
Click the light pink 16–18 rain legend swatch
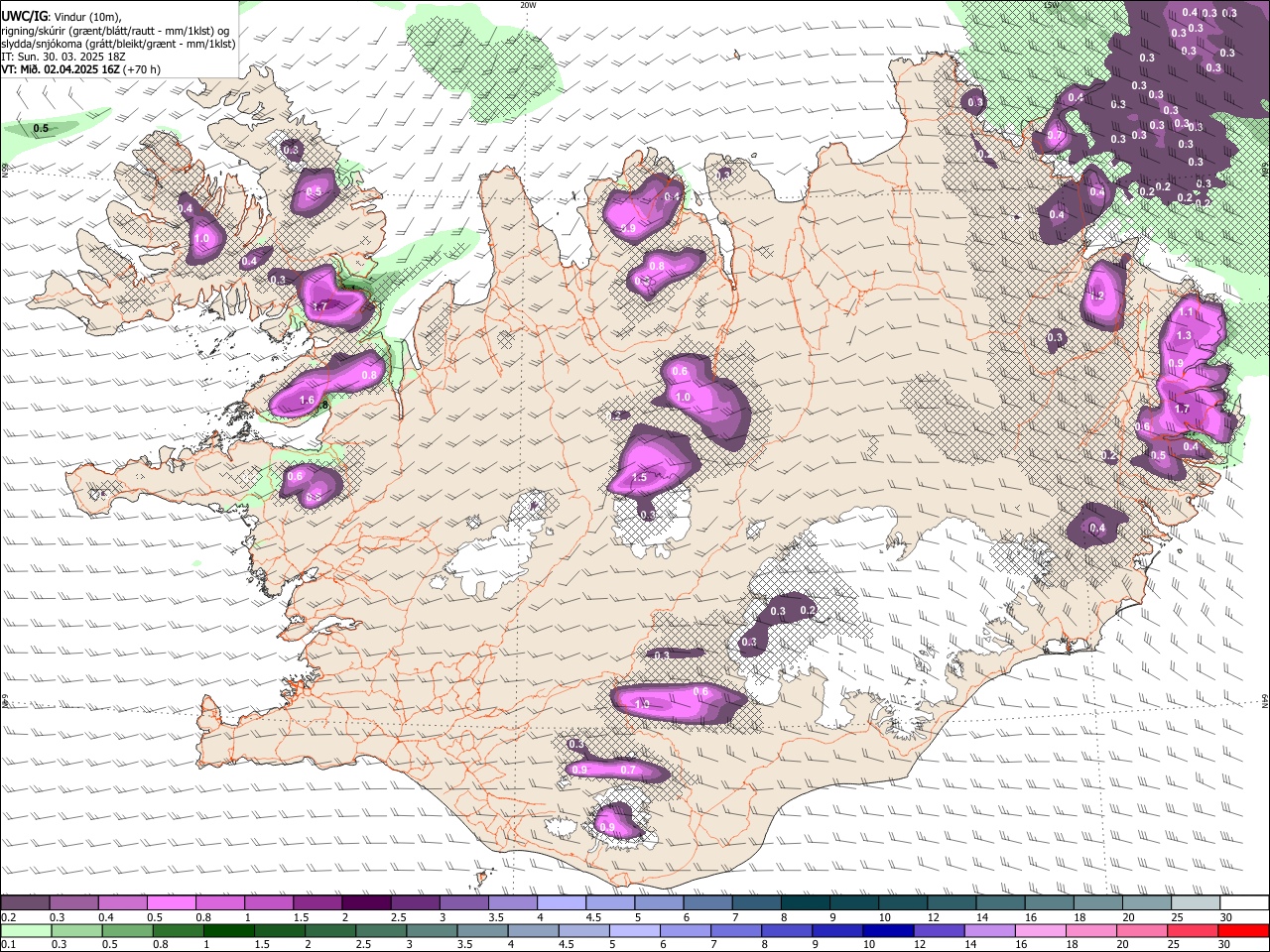(x=1041, y=930)
